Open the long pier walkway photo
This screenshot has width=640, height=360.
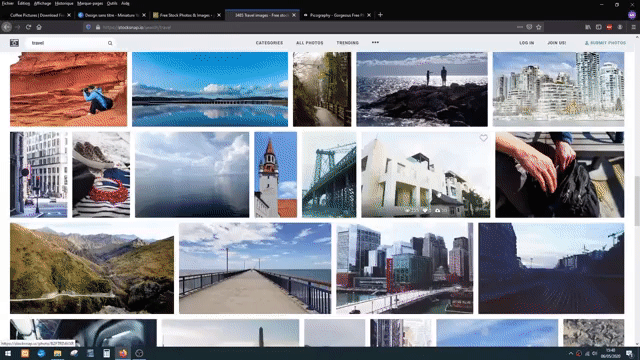pos(255,268)
